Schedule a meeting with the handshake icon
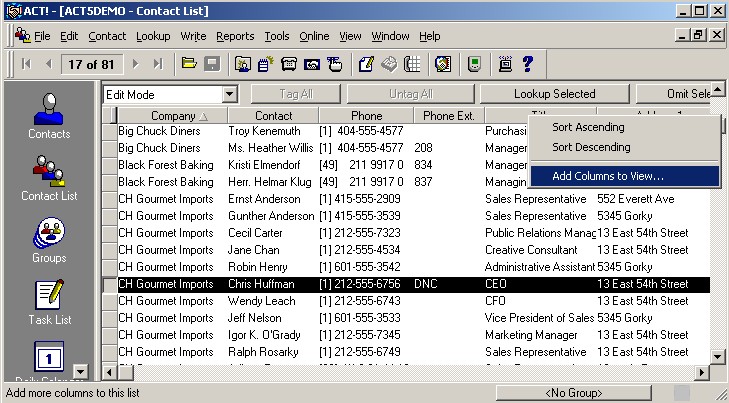The image size is (729, 403). tap(311, 64)
